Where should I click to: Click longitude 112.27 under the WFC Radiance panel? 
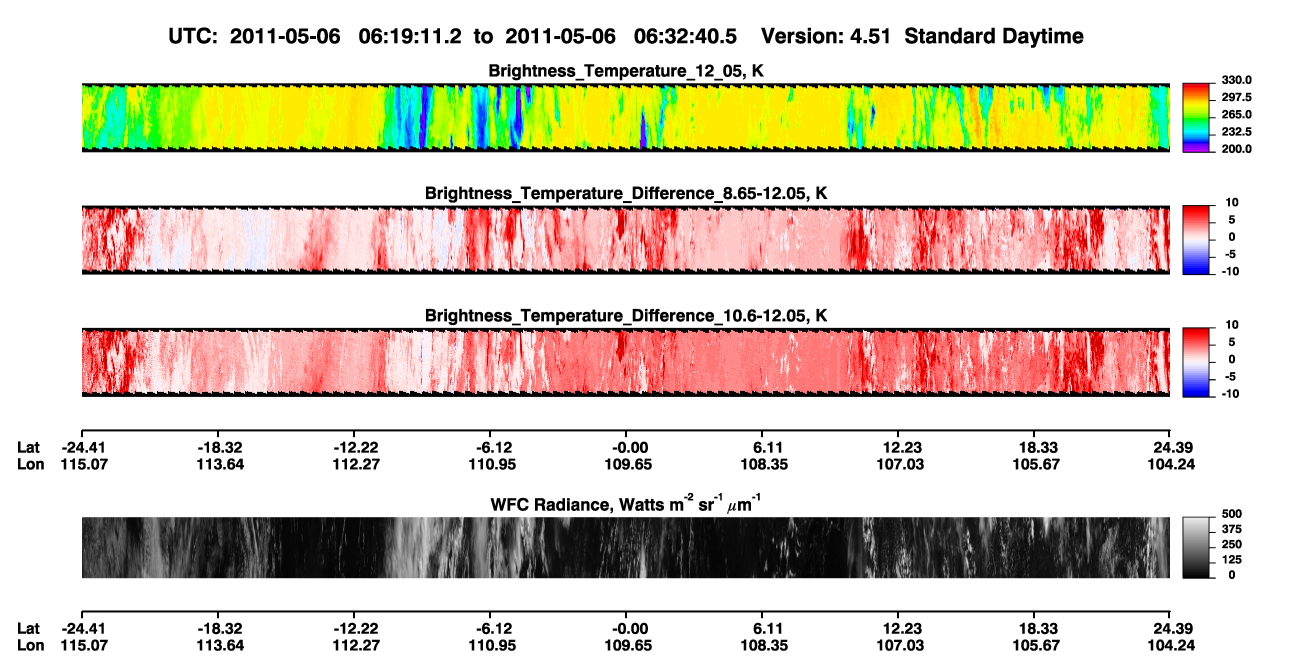point(354,645)
